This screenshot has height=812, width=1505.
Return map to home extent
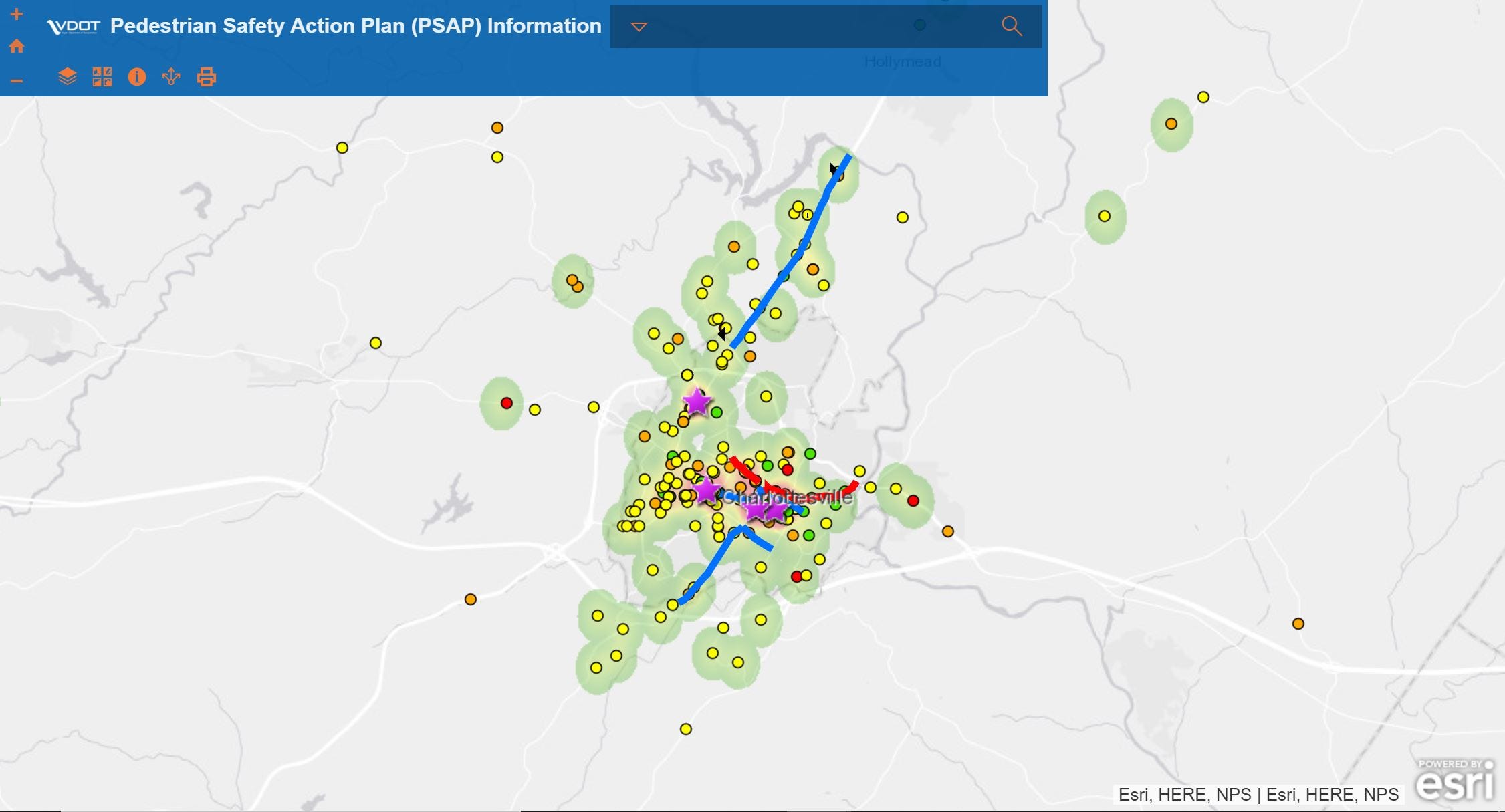pyautogui.click(x=17, y=46)
